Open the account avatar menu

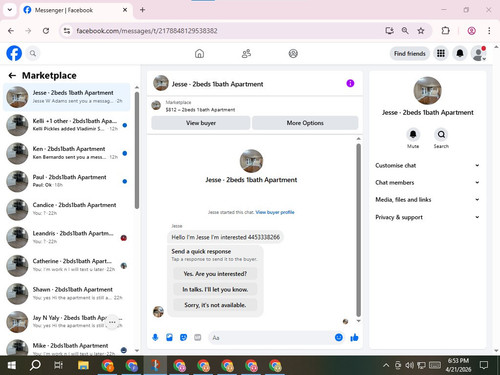point(478,53)
